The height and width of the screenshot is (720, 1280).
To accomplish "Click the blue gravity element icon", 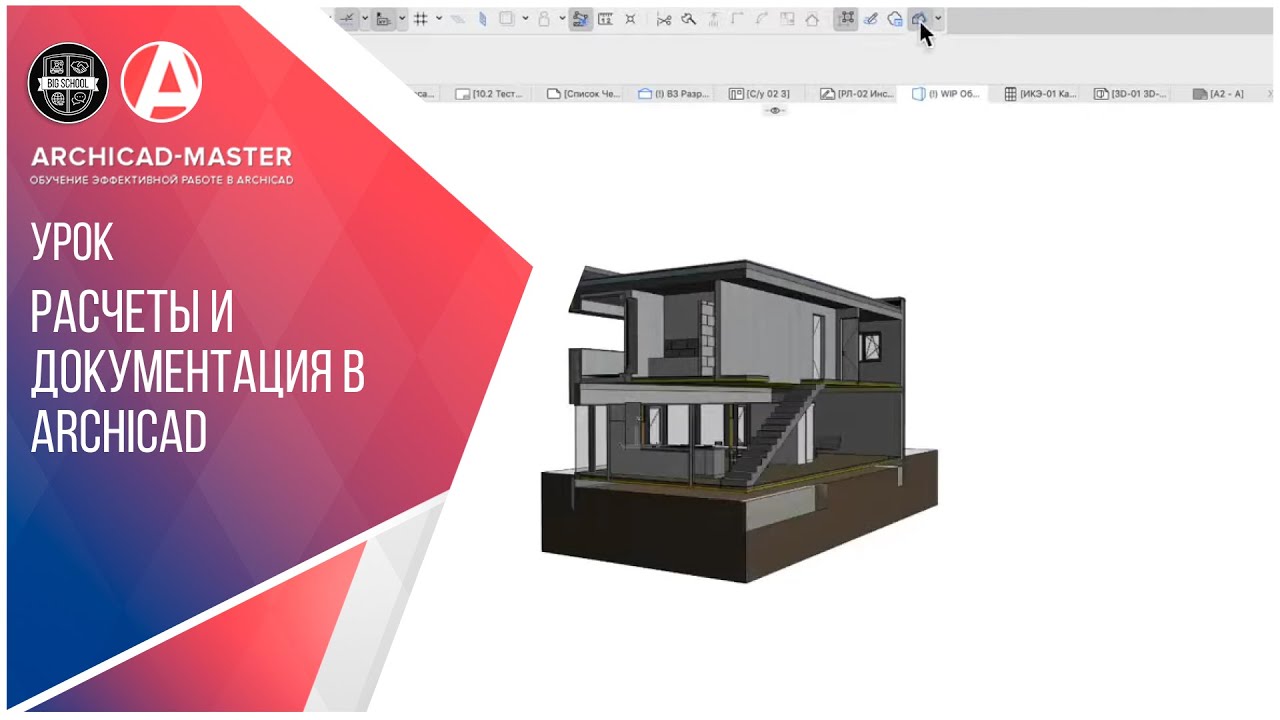I will tap(482, 19).
